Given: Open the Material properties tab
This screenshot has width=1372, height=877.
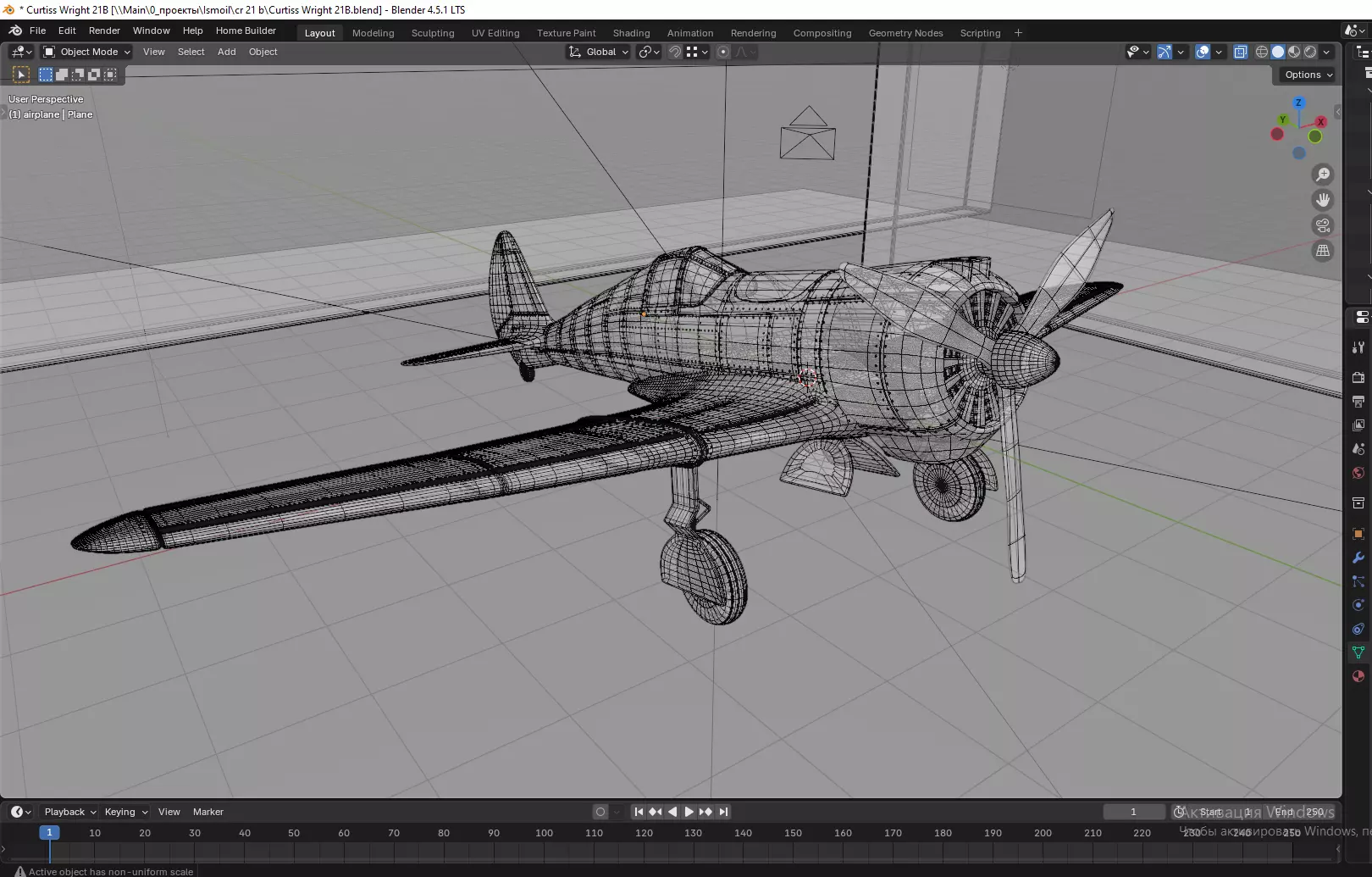Looking at the screenshot, I should (x=1358, y=676).
